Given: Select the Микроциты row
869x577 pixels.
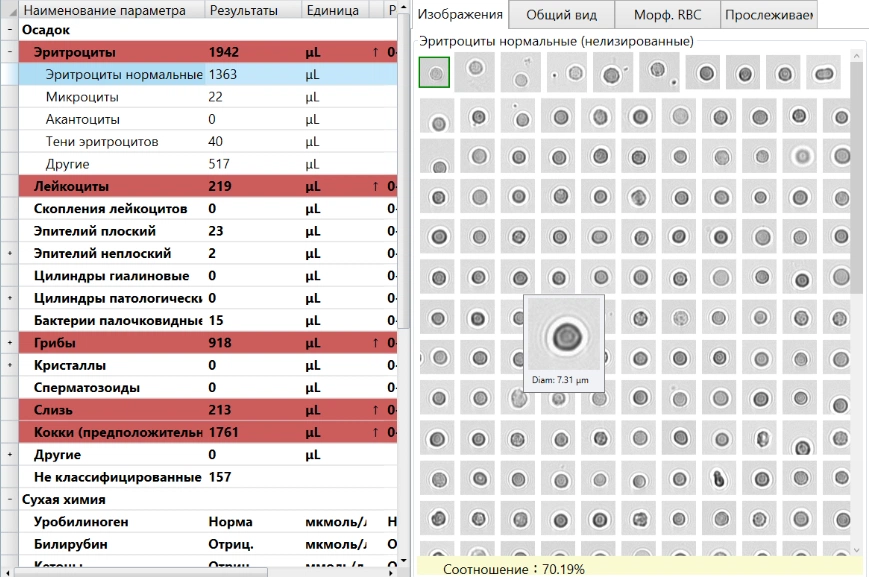Looking at the screenshot, I should point(83,97).
